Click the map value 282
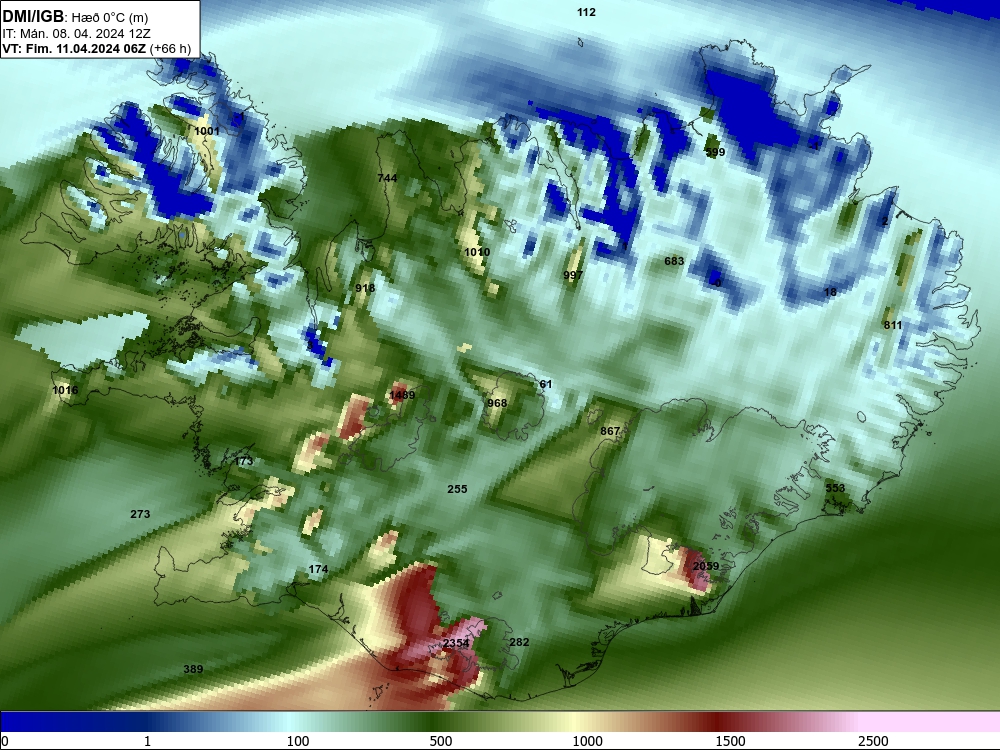 pyautogui.click(x=519, y=642)
